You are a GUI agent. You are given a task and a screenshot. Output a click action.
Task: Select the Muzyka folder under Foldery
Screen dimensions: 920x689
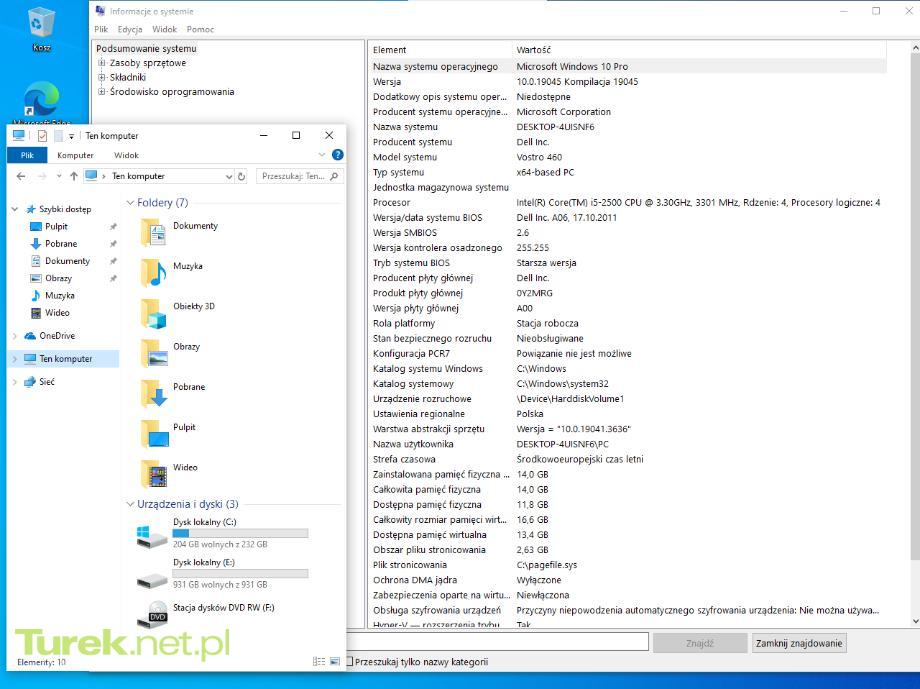[172, 273]
